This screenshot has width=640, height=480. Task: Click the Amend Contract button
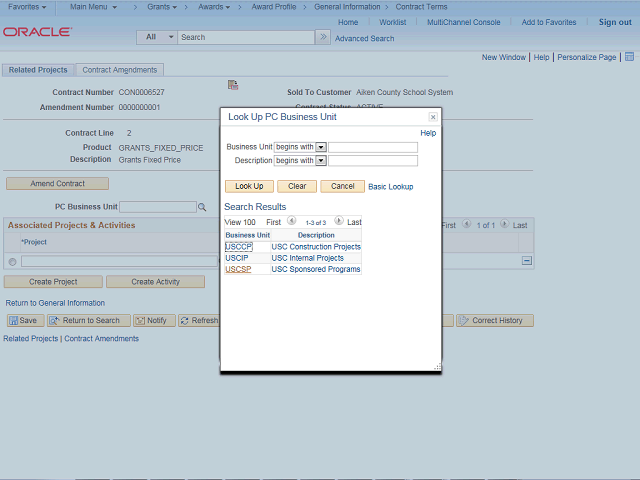[x=58, y=184]
